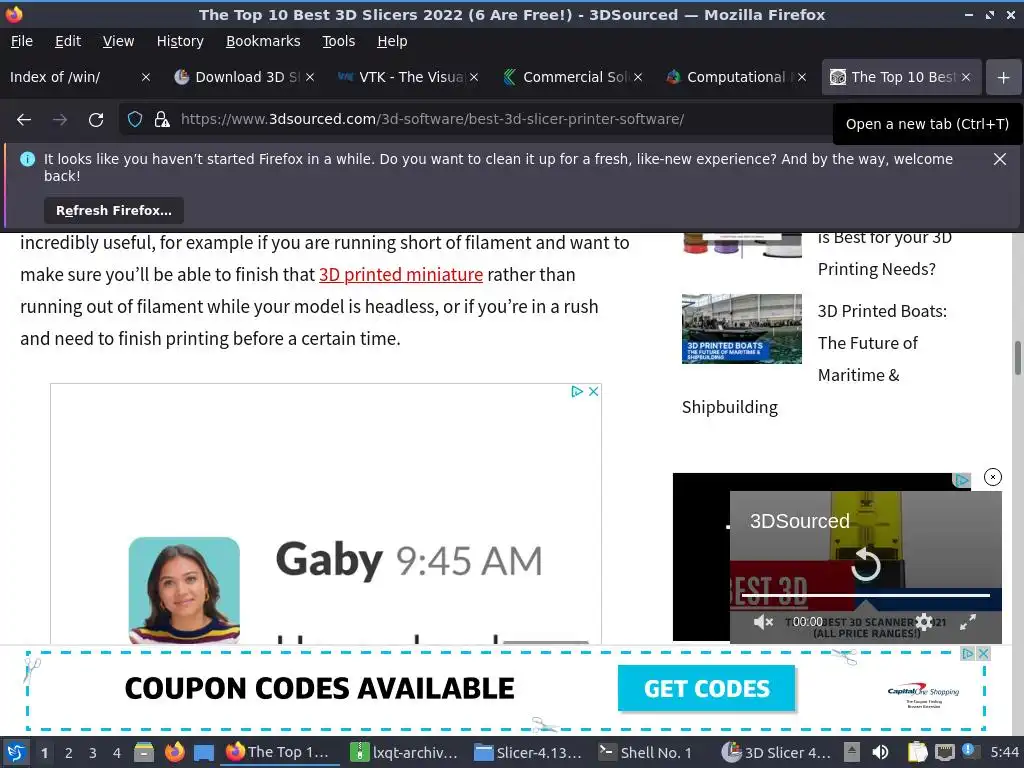The image size is (1024, 768).
Task: Open a new tab with plus button
Action: [x=1004, y=77]
